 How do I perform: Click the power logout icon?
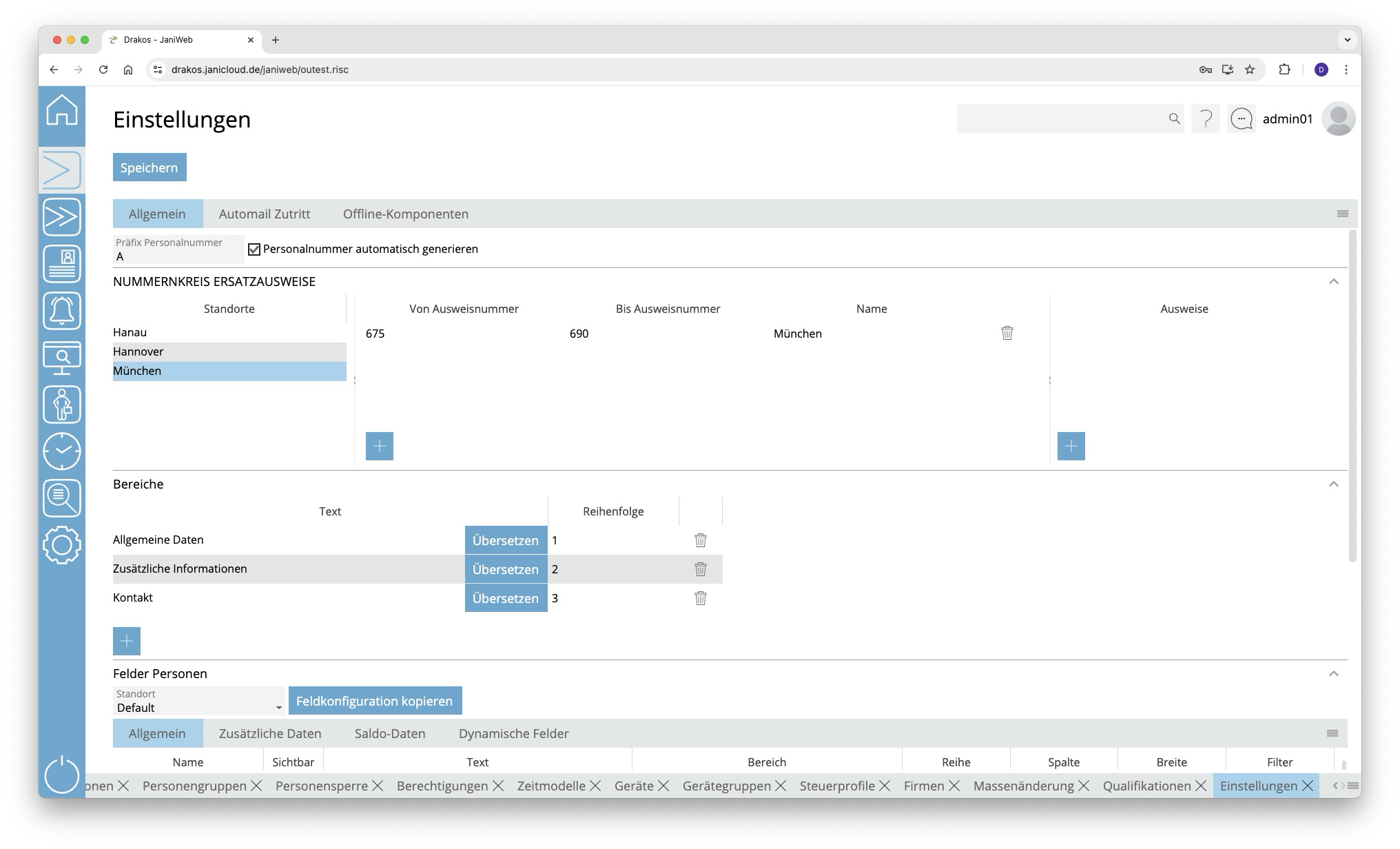tap(62, 775)
